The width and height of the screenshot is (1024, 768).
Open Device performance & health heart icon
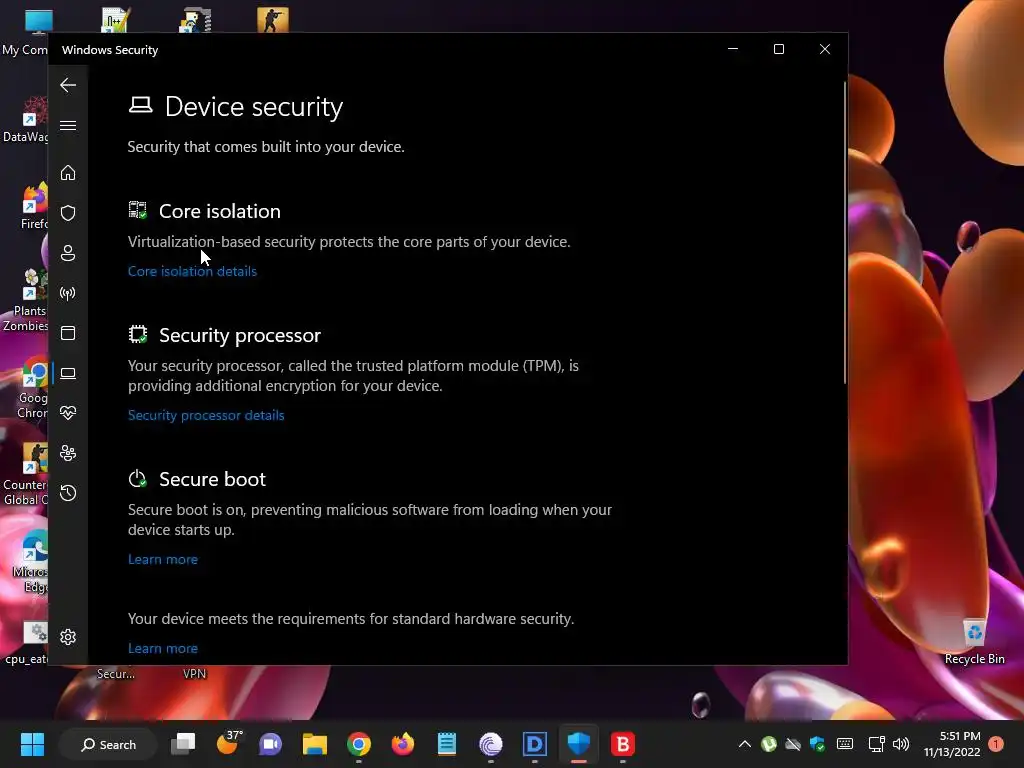click(68, 413)
